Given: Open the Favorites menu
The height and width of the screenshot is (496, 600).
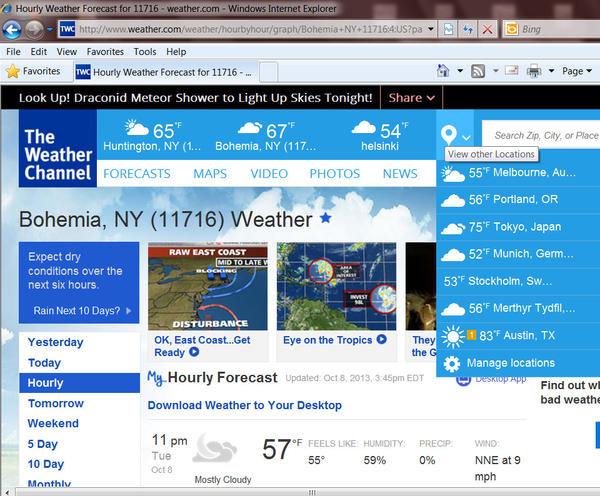Looking at the screenshot, I should (105, 52).
